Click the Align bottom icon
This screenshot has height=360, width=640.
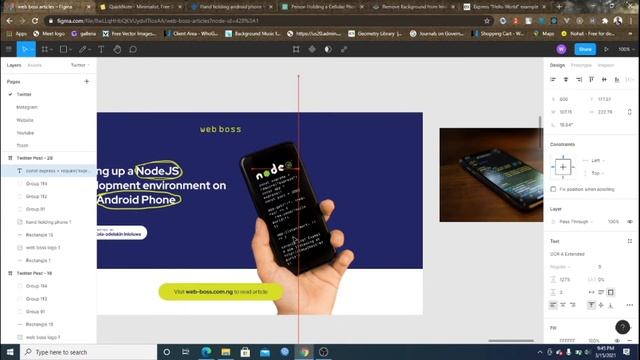[x=617, y=80]
